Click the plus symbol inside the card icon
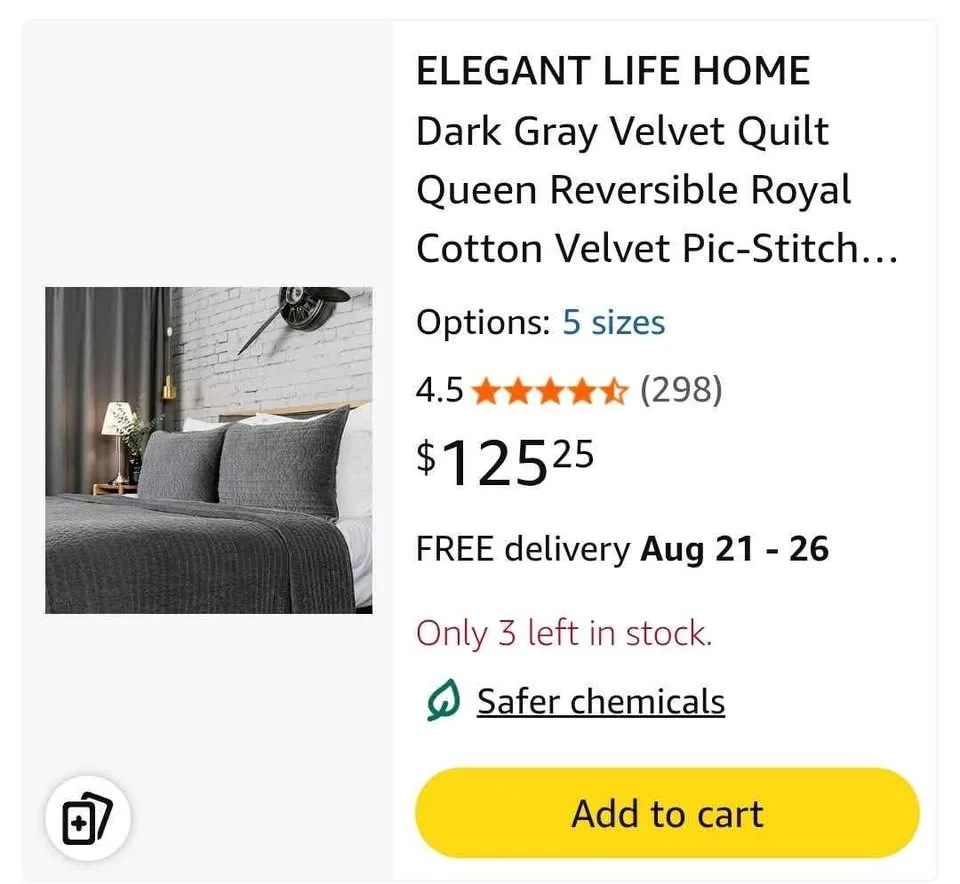Viewport: 960px width, 884px height. [x=80, y=824]
